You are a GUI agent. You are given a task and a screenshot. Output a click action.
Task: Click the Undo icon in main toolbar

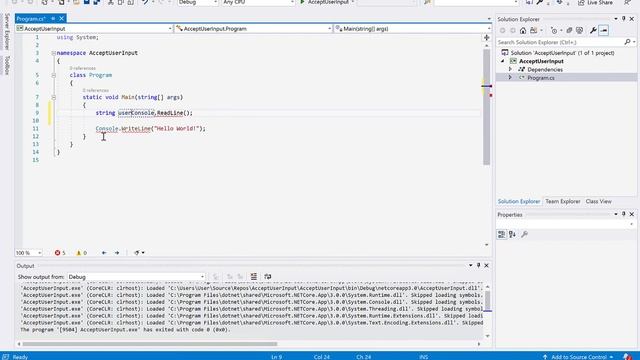coord(145,2)
